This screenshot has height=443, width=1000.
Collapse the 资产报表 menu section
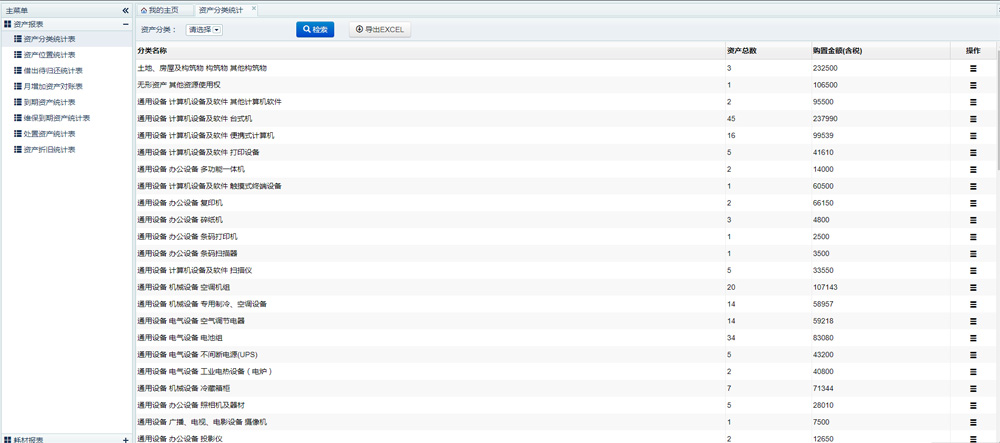coord(125,23)
